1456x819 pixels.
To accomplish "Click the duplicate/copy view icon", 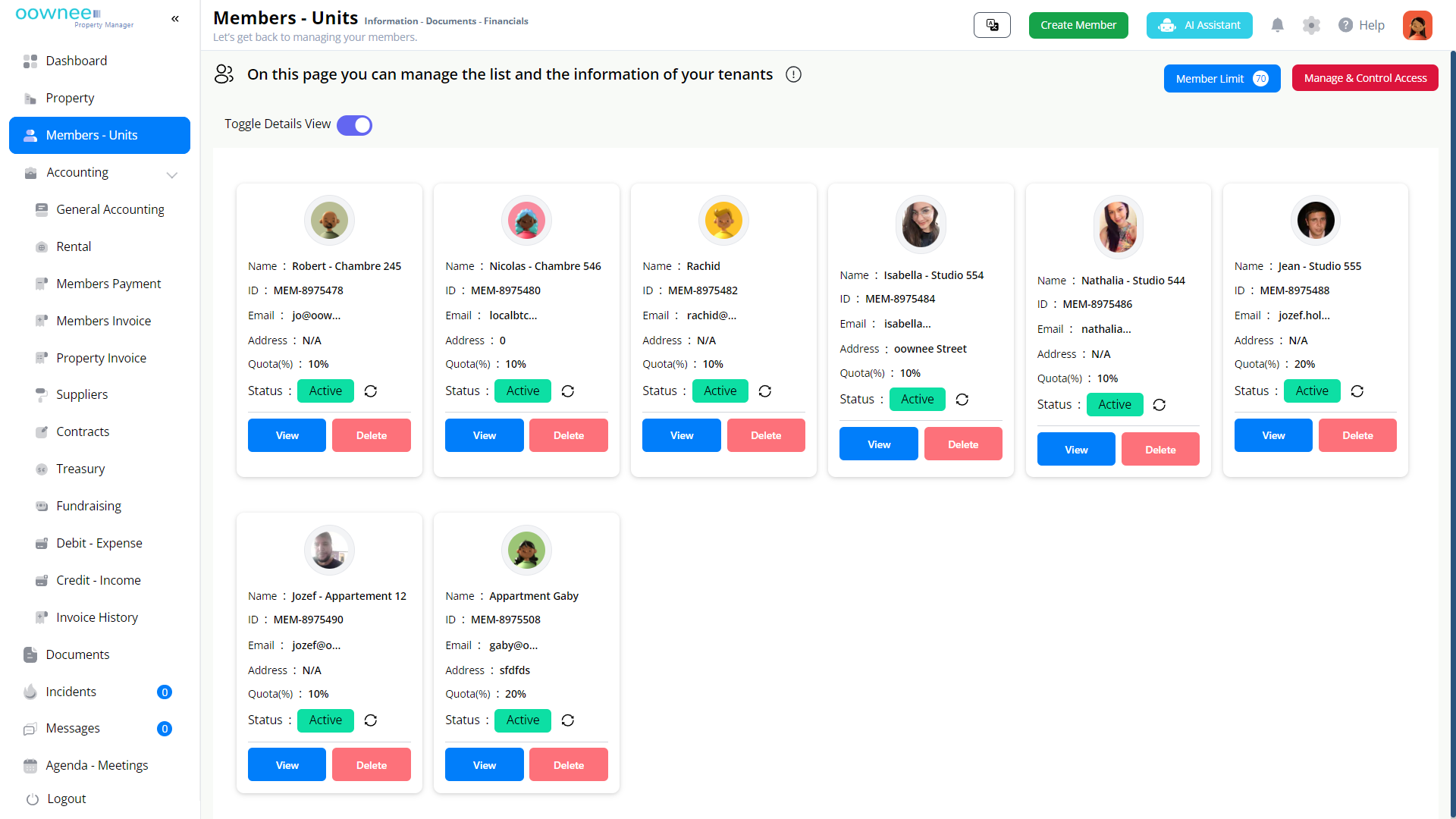I will 993,24.
